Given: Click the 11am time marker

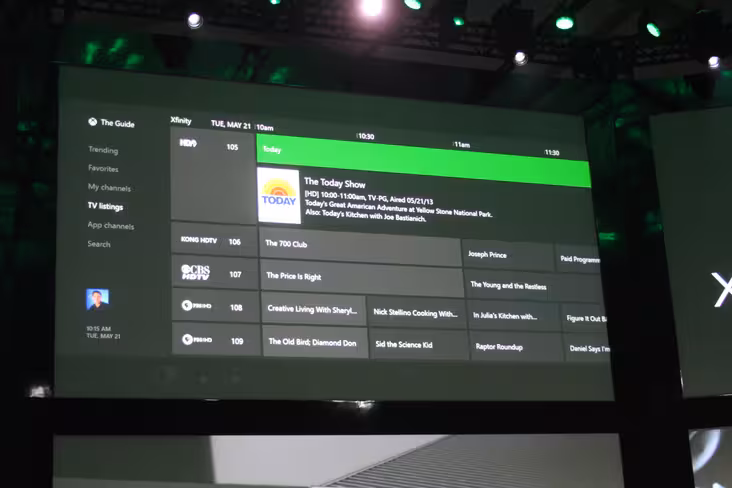Looking at the screenshot, I should point(462,144).
